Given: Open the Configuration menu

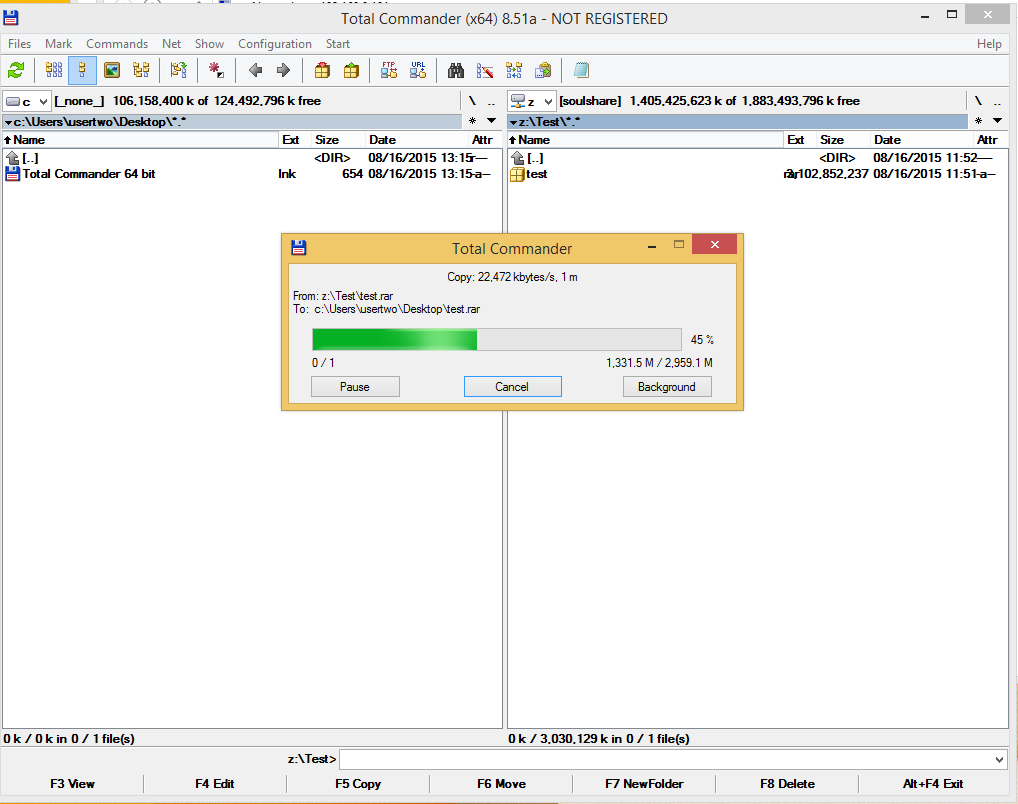Looking at the screenshot, I should tap(275, 44).
